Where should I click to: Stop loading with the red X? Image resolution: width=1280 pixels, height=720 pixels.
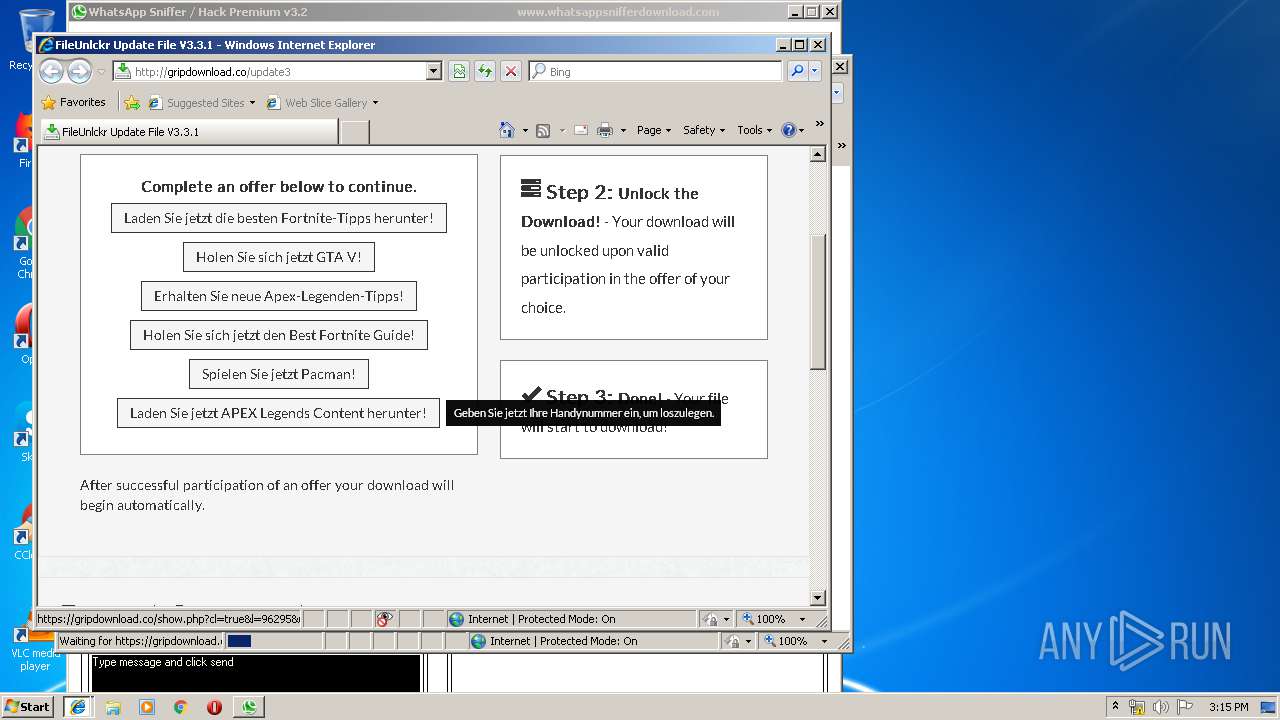(511, 71)
